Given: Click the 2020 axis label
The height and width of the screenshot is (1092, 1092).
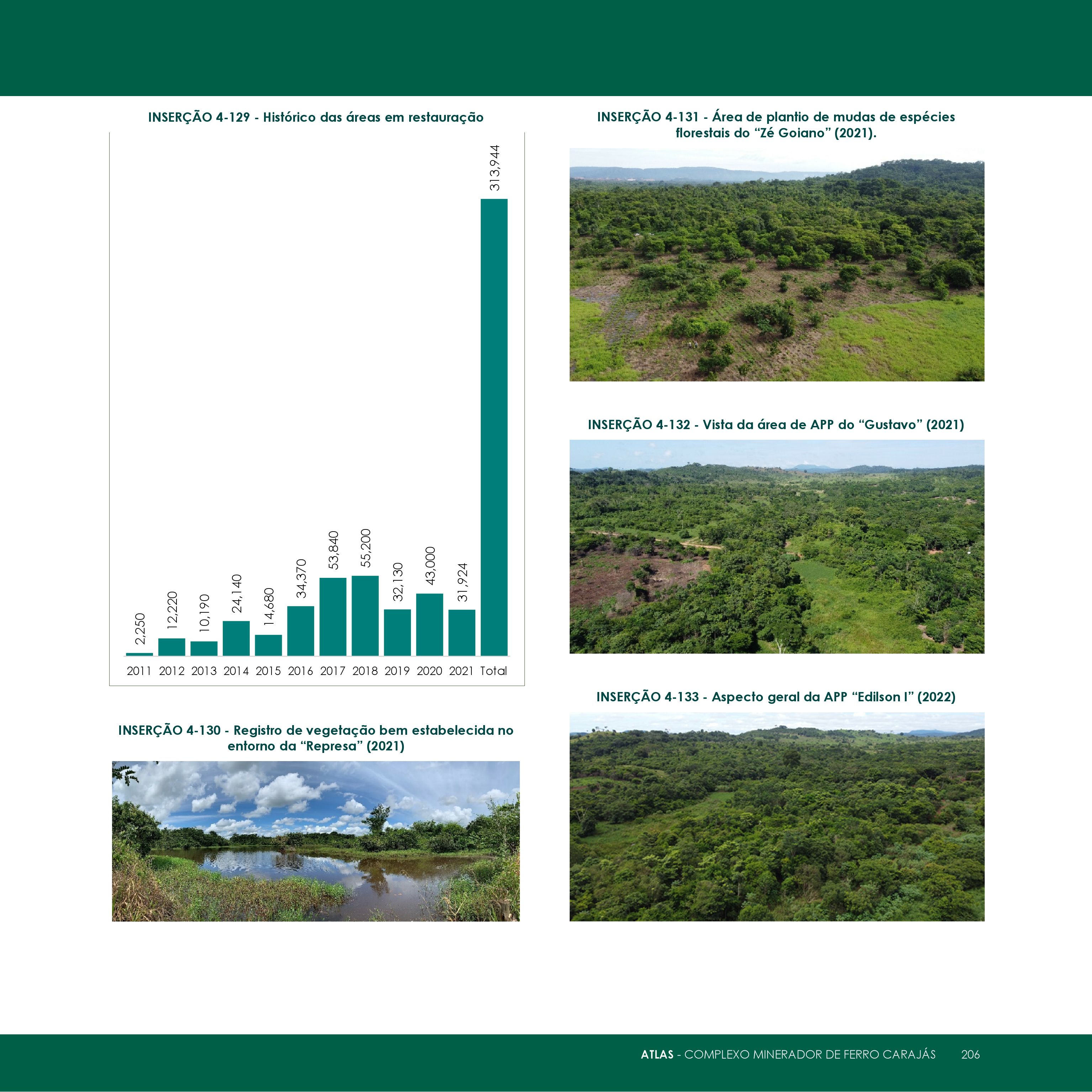Looking at the screenshot, I should [429, 671].
